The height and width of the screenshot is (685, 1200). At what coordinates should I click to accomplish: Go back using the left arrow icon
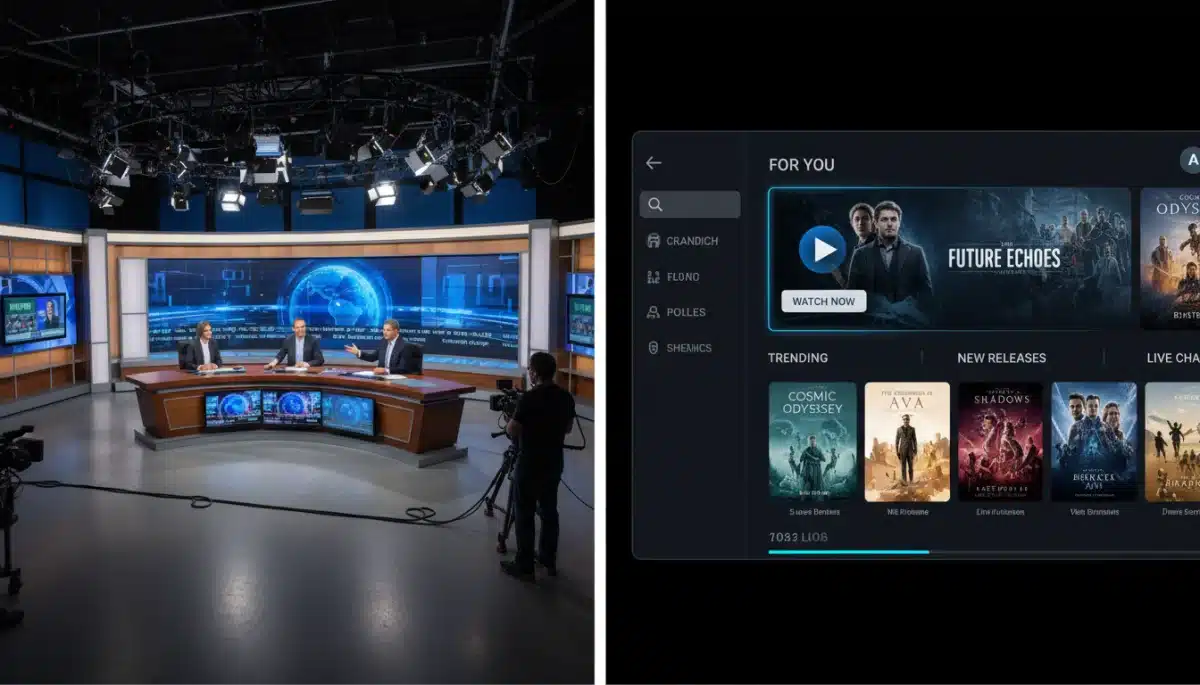(654, 163)
